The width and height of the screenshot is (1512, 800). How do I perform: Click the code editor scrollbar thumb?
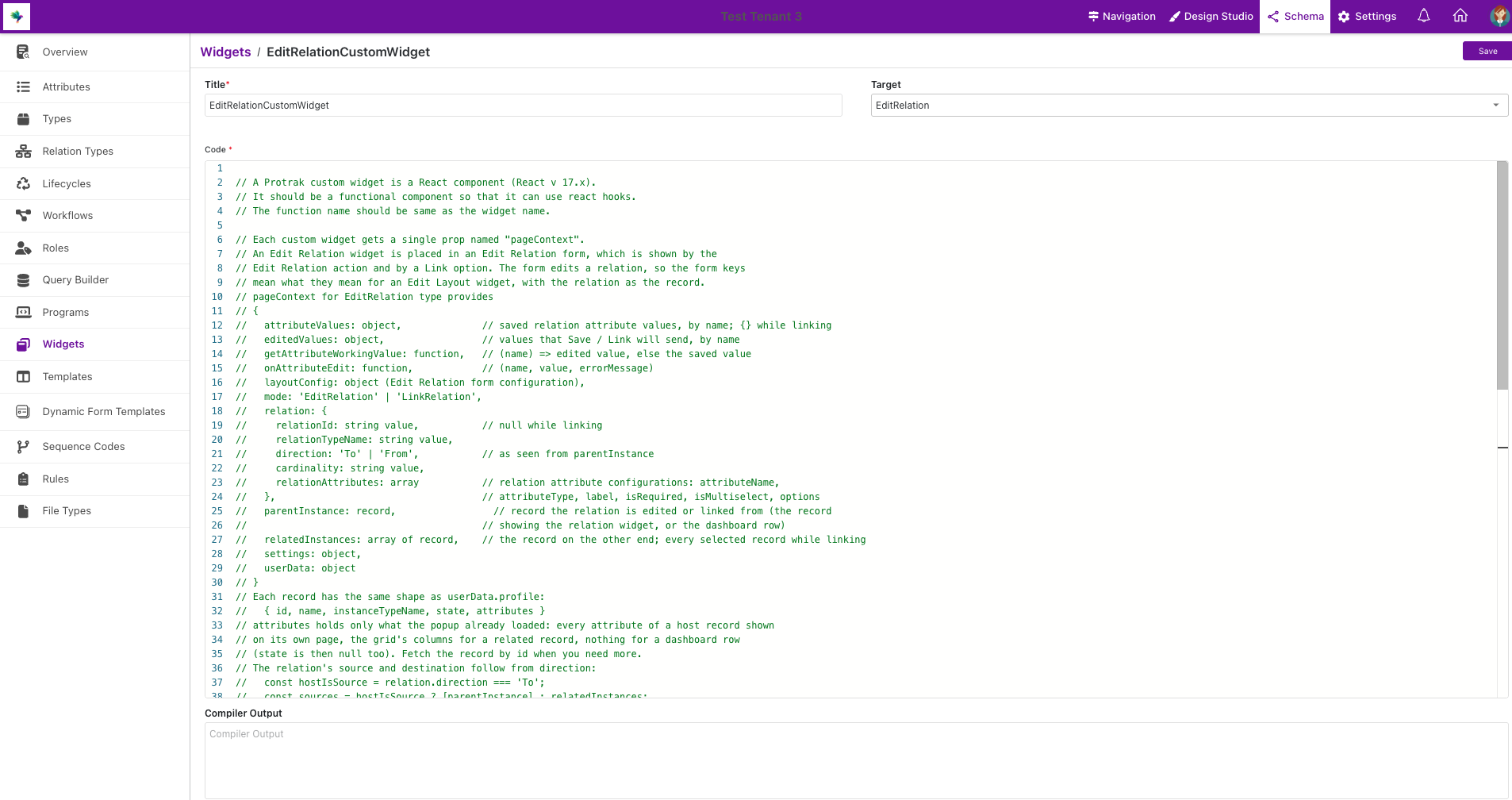pos(1502,275)
